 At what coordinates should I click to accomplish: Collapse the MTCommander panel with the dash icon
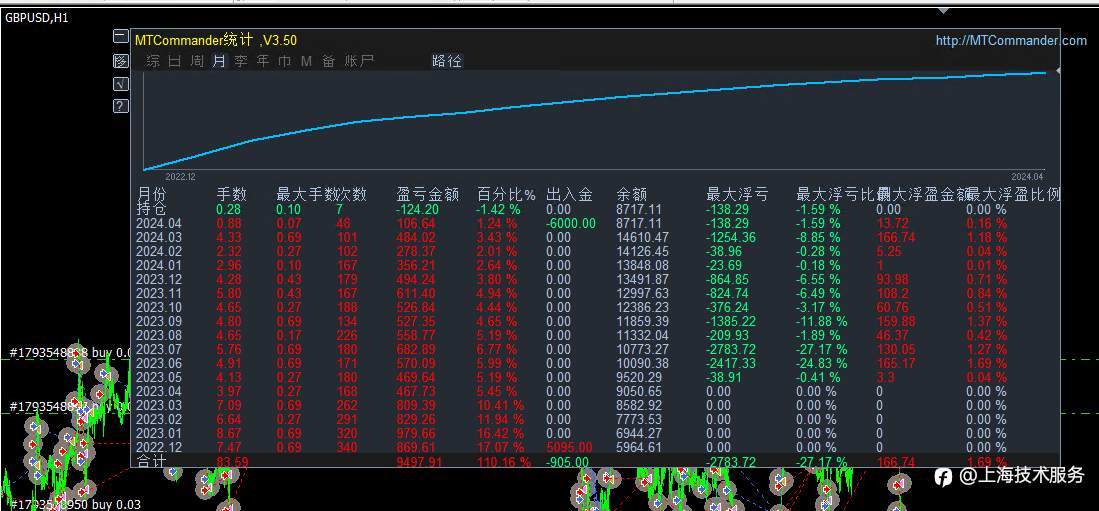tap(121, 37)
